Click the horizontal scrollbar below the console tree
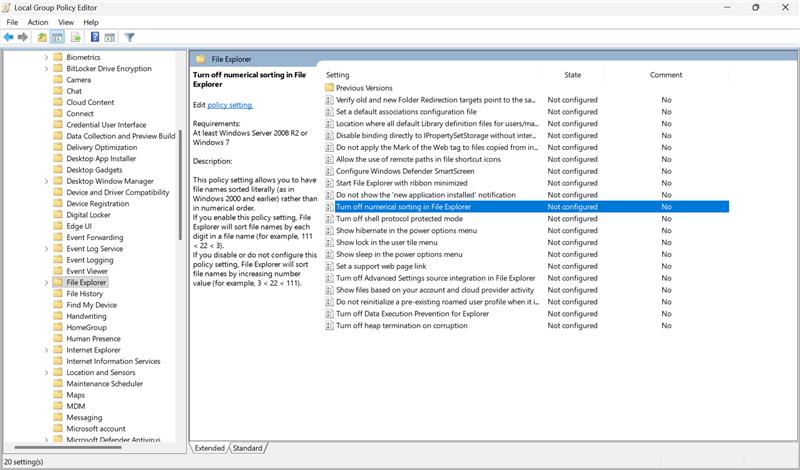Screen dimensions: 800x470 pyautogui.click(x=68, y=448)
